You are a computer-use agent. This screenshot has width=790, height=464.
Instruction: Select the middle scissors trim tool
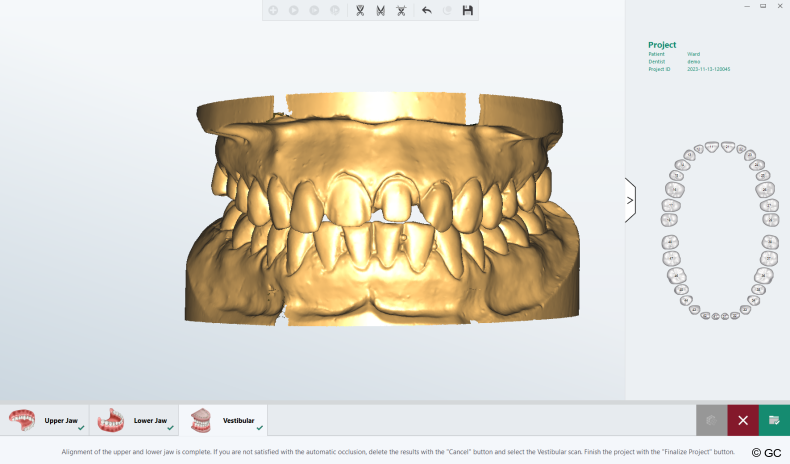point(380,10)
